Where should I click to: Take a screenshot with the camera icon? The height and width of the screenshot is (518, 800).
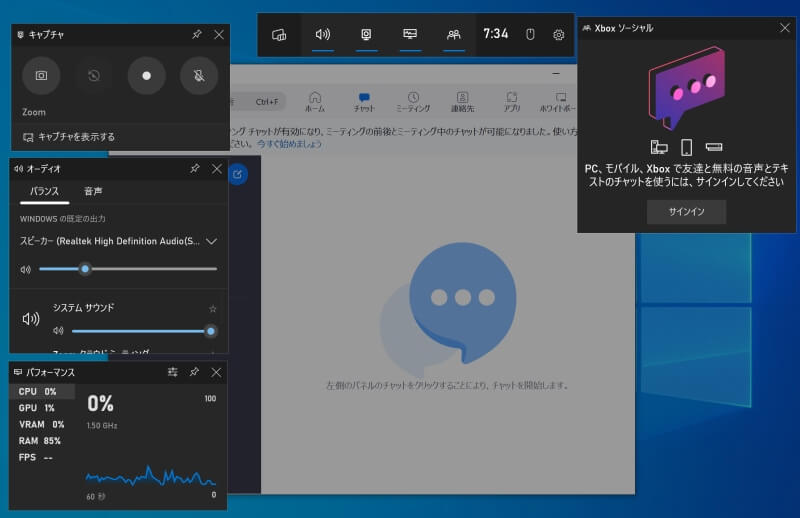point(41,75)
